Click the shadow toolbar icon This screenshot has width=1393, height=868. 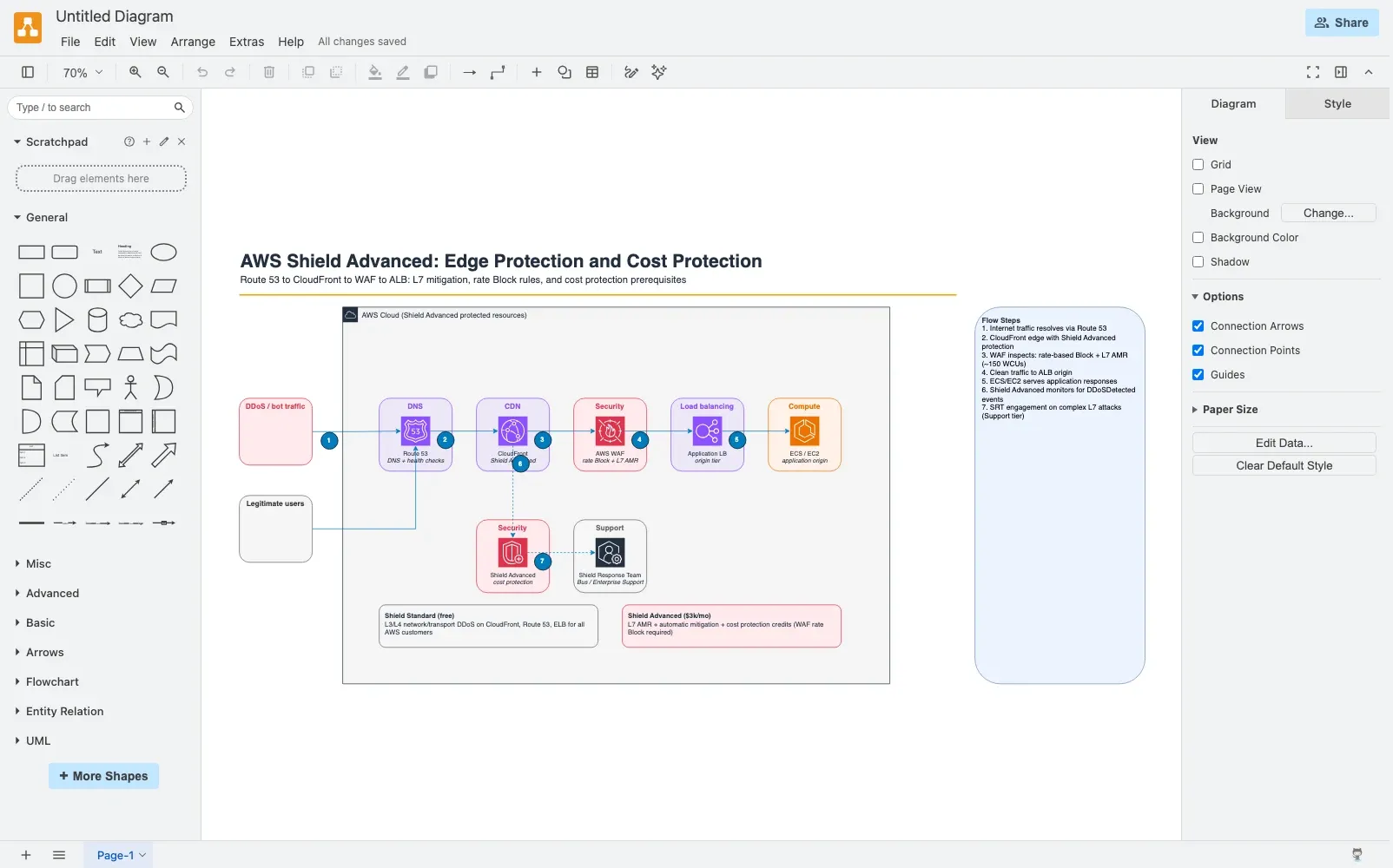[x=431, y=73]
